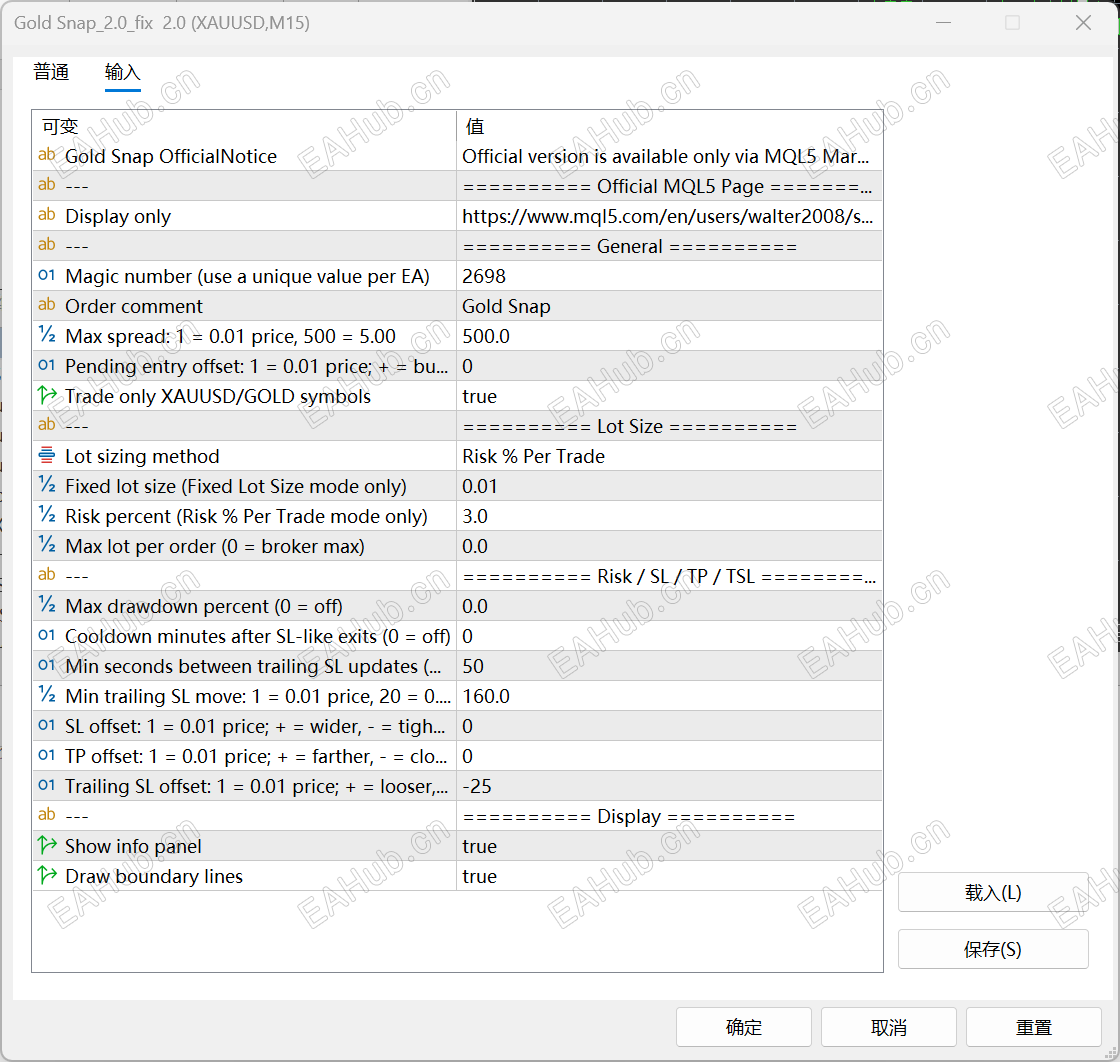1120x1062 pixels.
Task: Click the 确定 confirm button
Action: point(744,1027)
